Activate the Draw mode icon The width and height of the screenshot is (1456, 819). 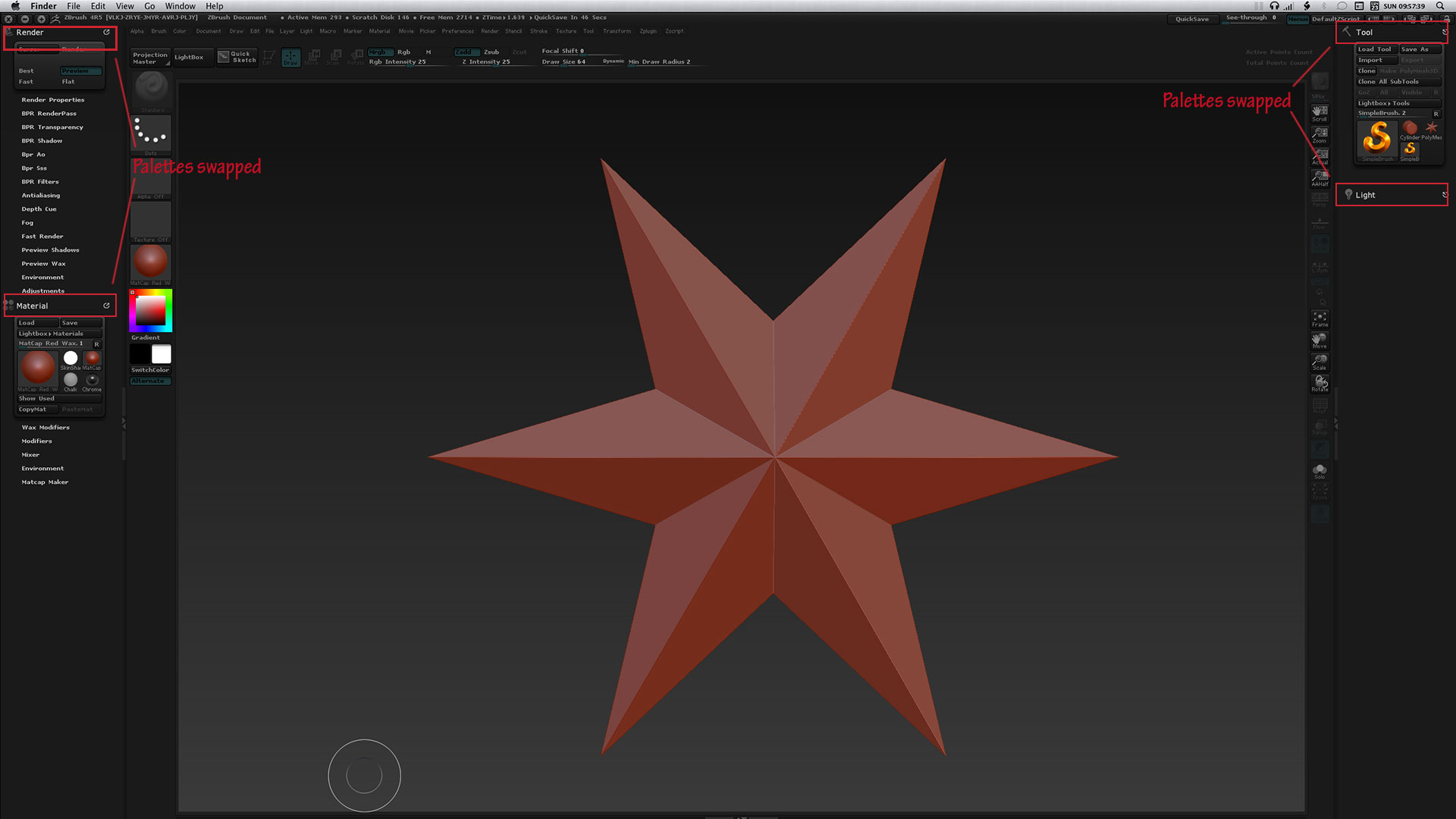[x=291, y=58]
